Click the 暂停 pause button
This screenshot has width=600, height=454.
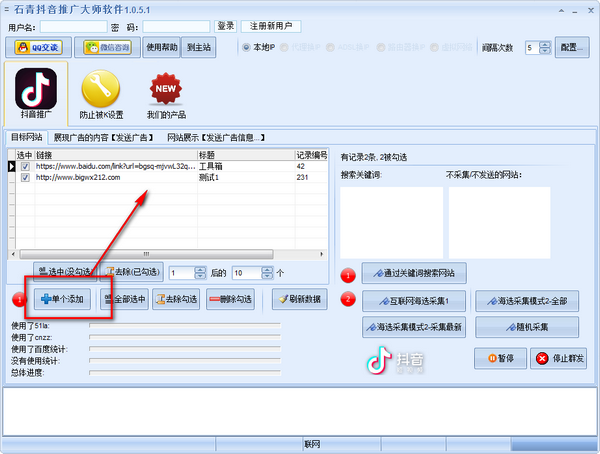pos(500,358)
